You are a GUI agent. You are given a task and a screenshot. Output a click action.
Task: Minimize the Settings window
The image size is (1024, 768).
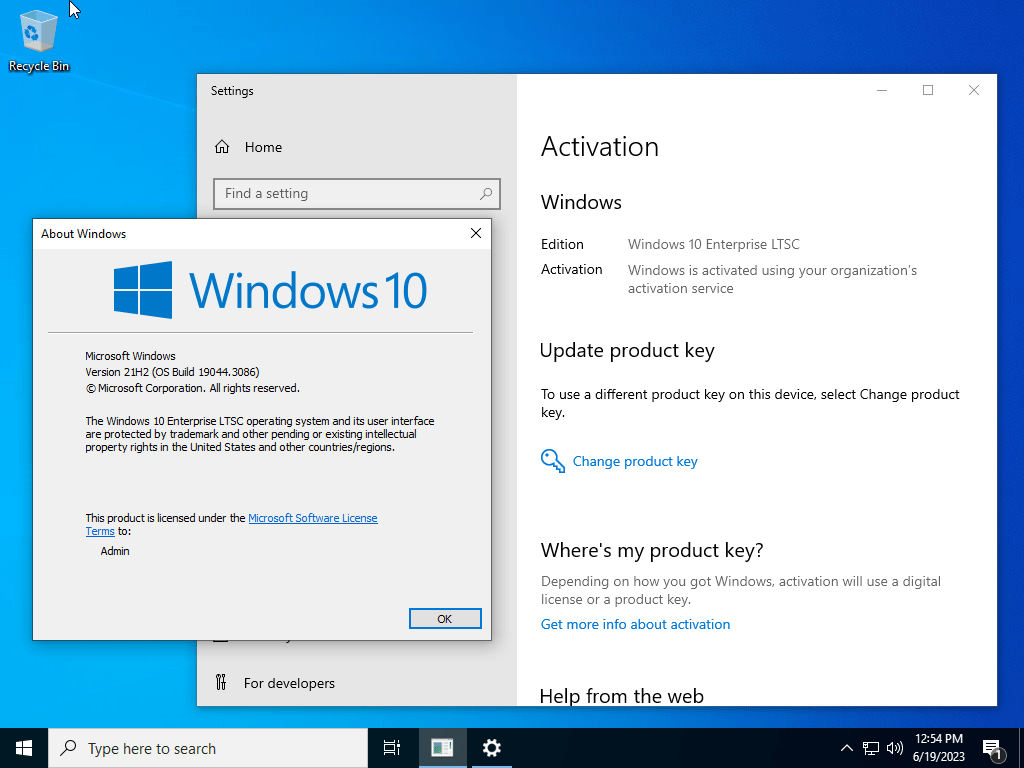(882, 90)
